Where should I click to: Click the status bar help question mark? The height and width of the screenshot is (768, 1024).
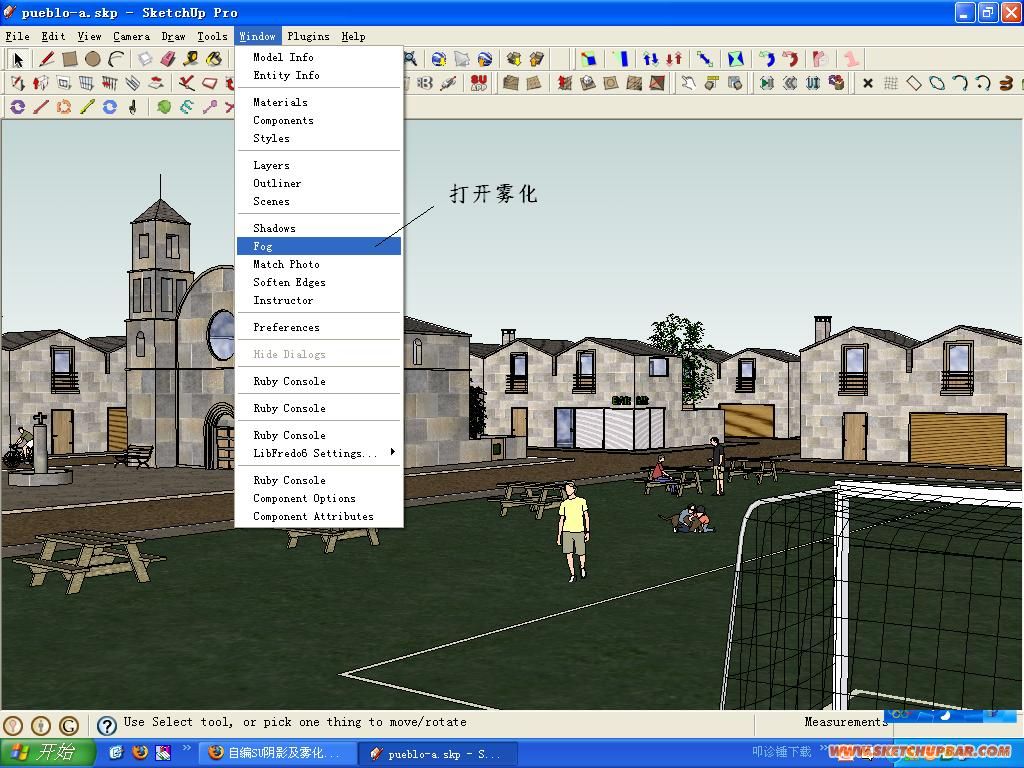coord(106,725)
